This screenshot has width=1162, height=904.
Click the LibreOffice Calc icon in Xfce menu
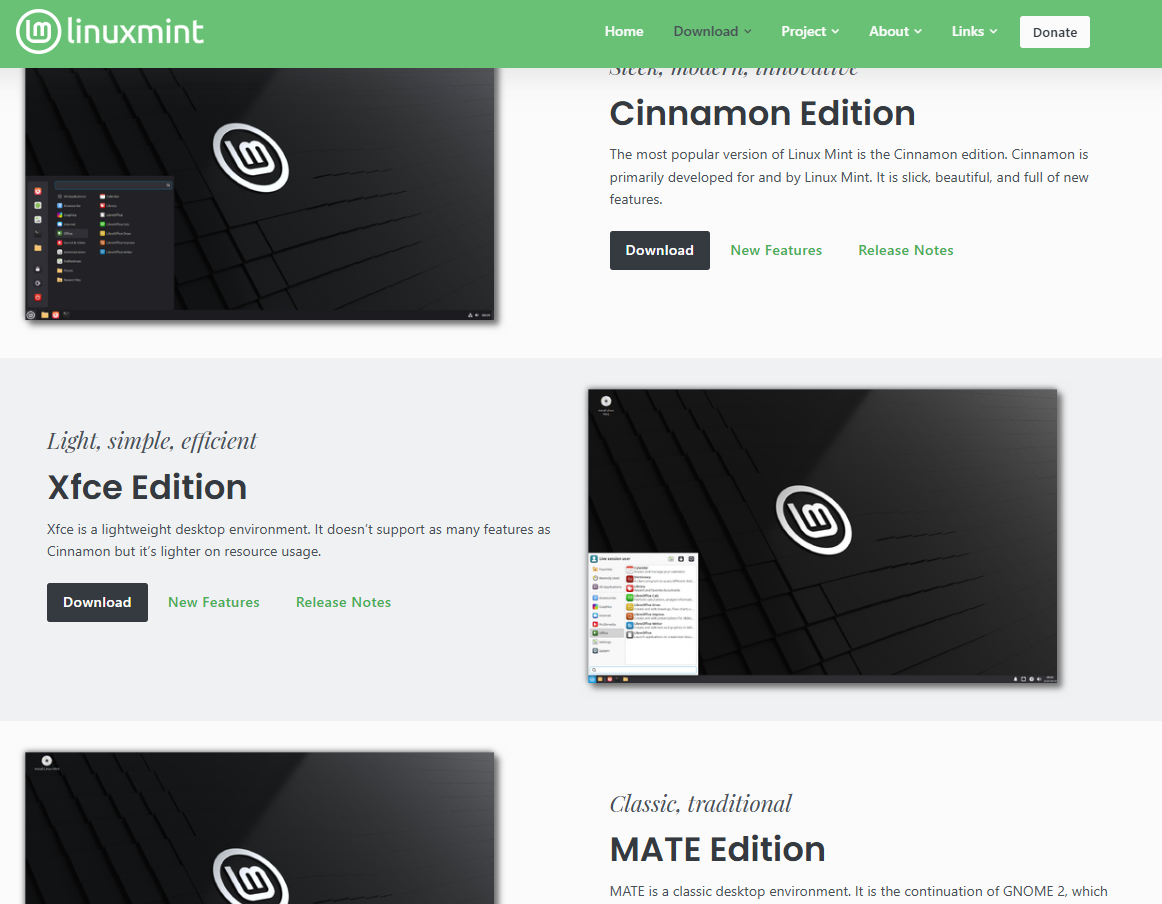[630, 598]
